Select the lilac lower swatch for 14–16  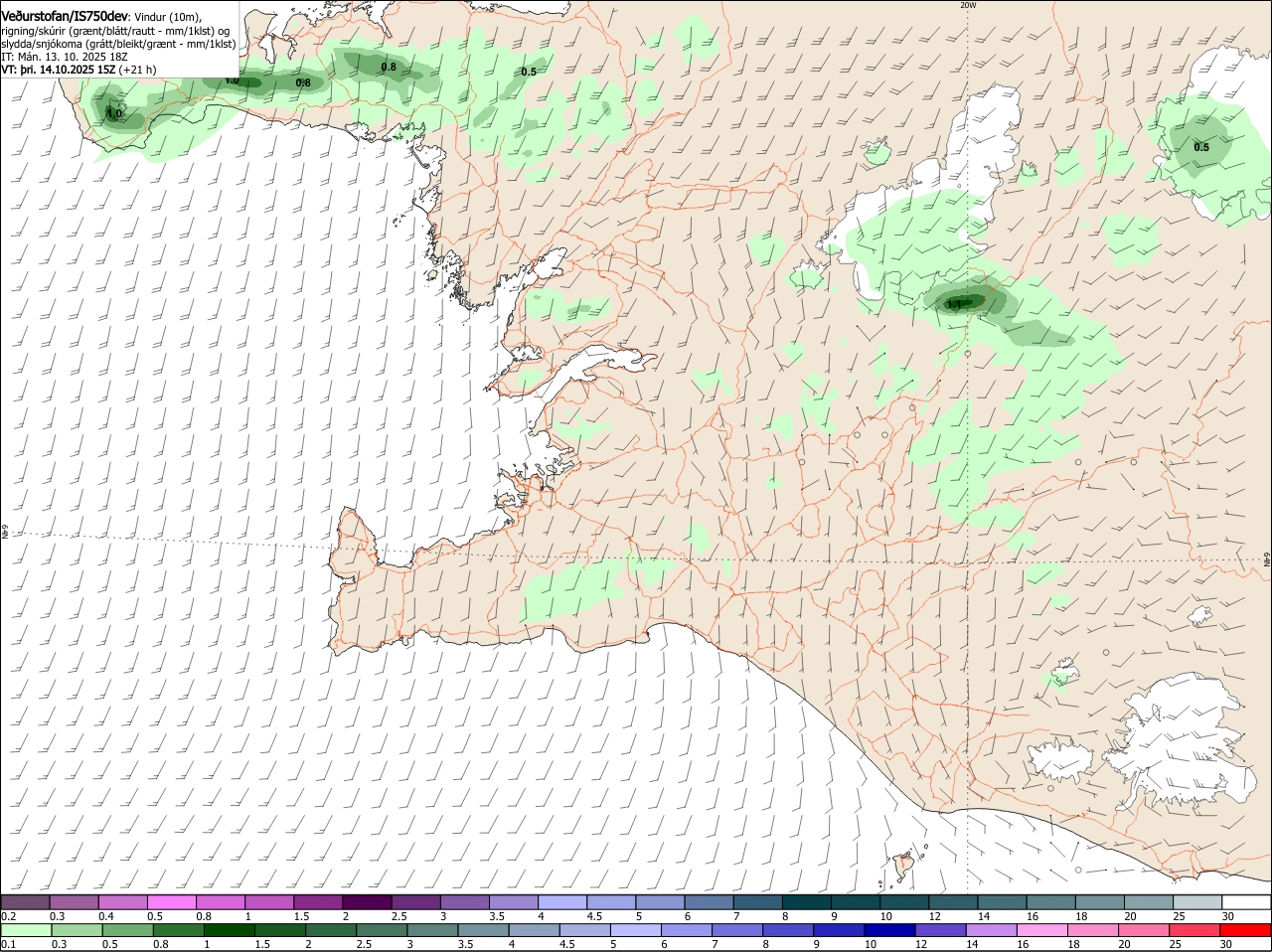(x=992, y=930)
